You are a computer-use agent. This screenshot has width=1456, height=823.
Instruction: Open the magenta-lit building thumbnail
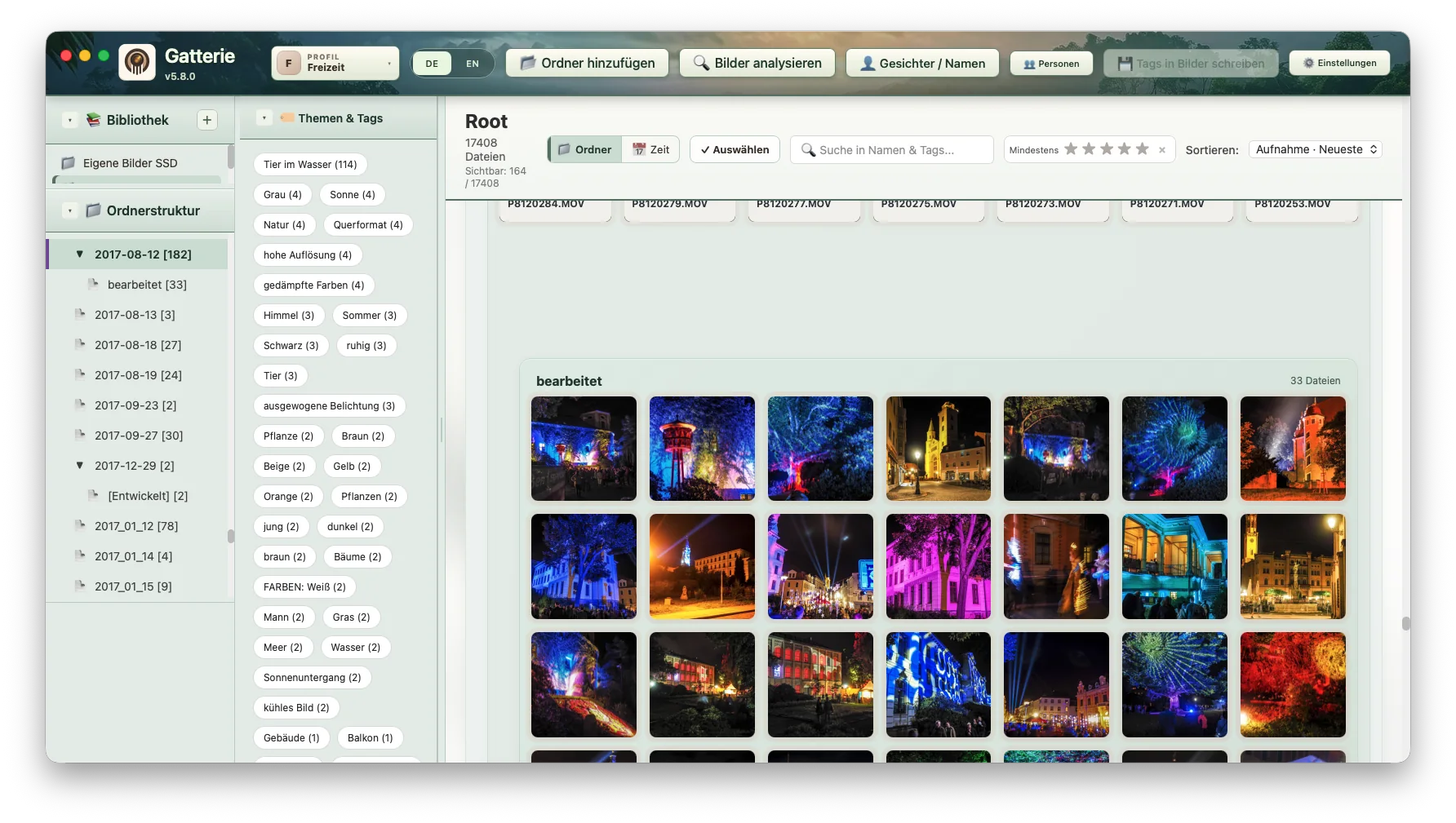point(939,566)
